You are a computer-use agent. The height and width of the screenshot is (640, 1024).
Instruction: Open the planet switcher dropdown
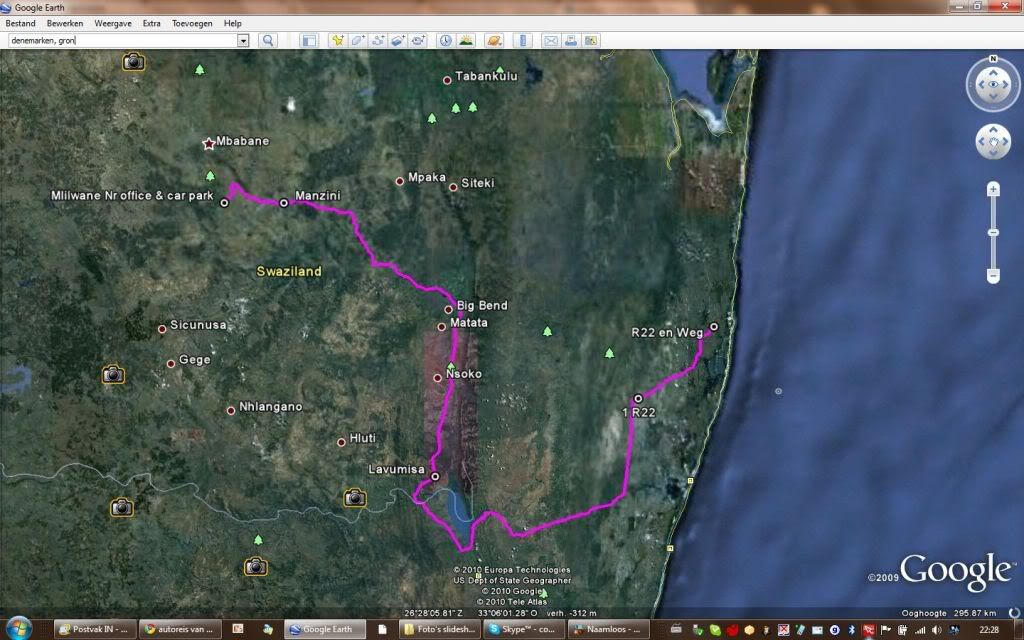point(494,41)
